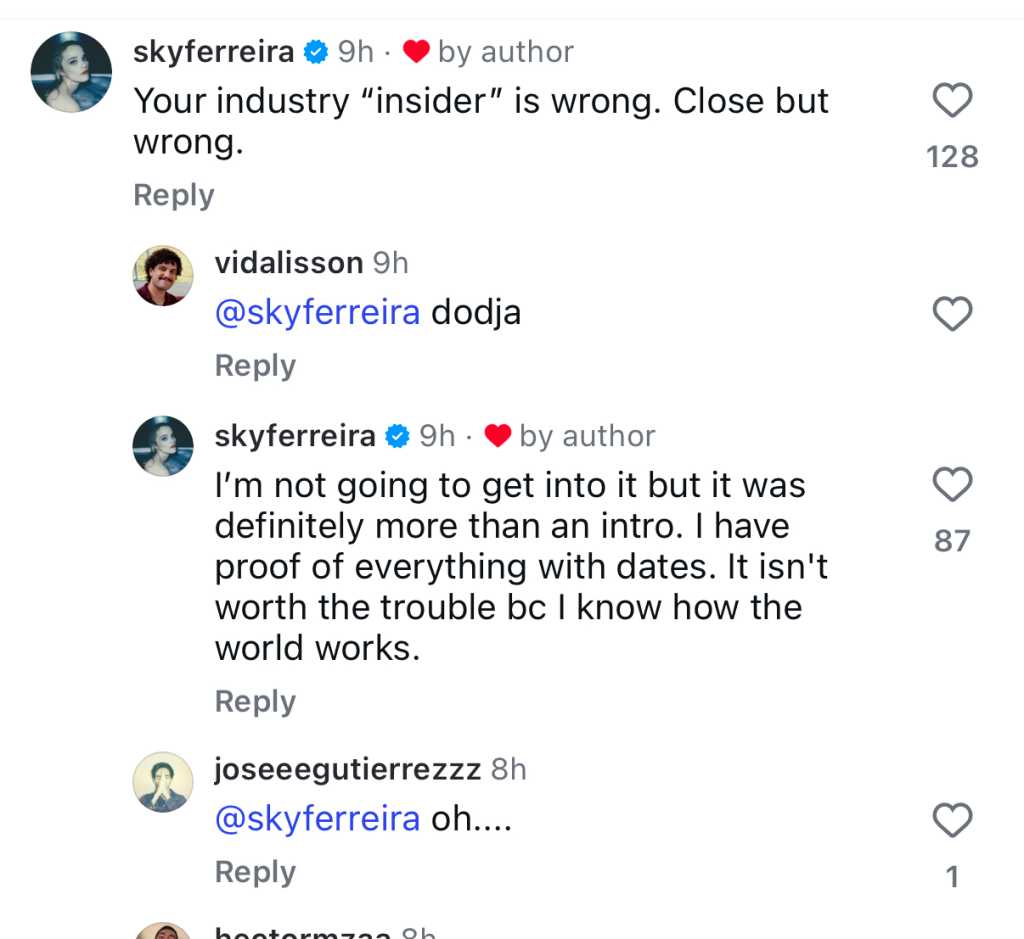Open vidalisson's profile picture
This screenshot has width=1024, height=939.
pos(163,275)
